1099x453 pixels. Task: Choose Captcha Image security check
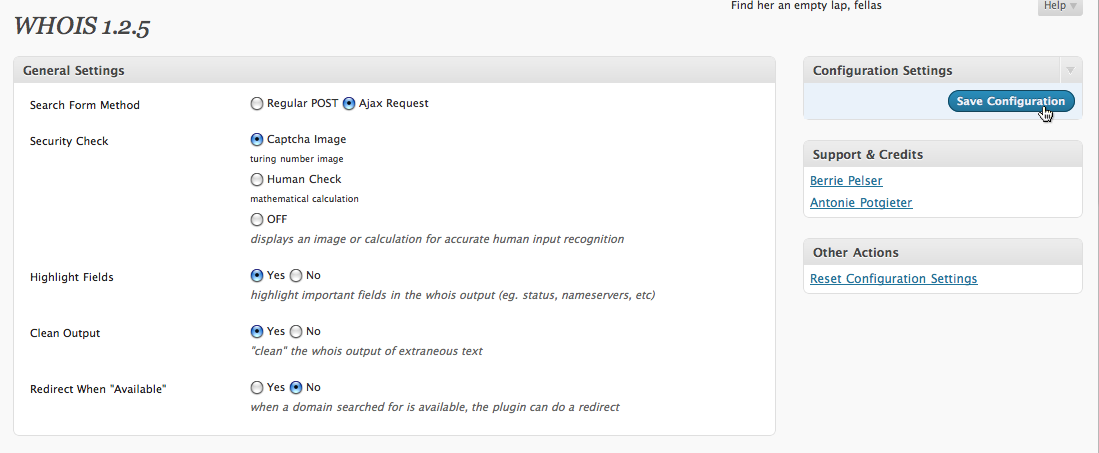257,140
